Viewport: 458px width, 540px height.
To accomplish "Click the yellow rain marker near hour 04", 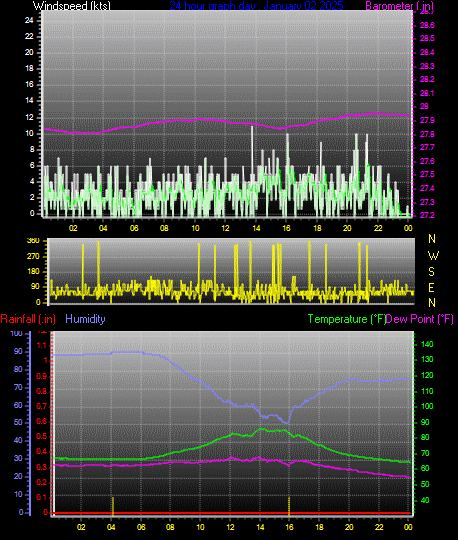I will (113, 506).
